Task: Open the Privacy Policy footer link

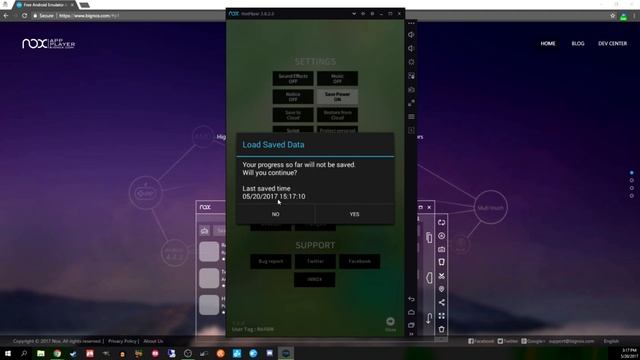Action: (122, 341)
